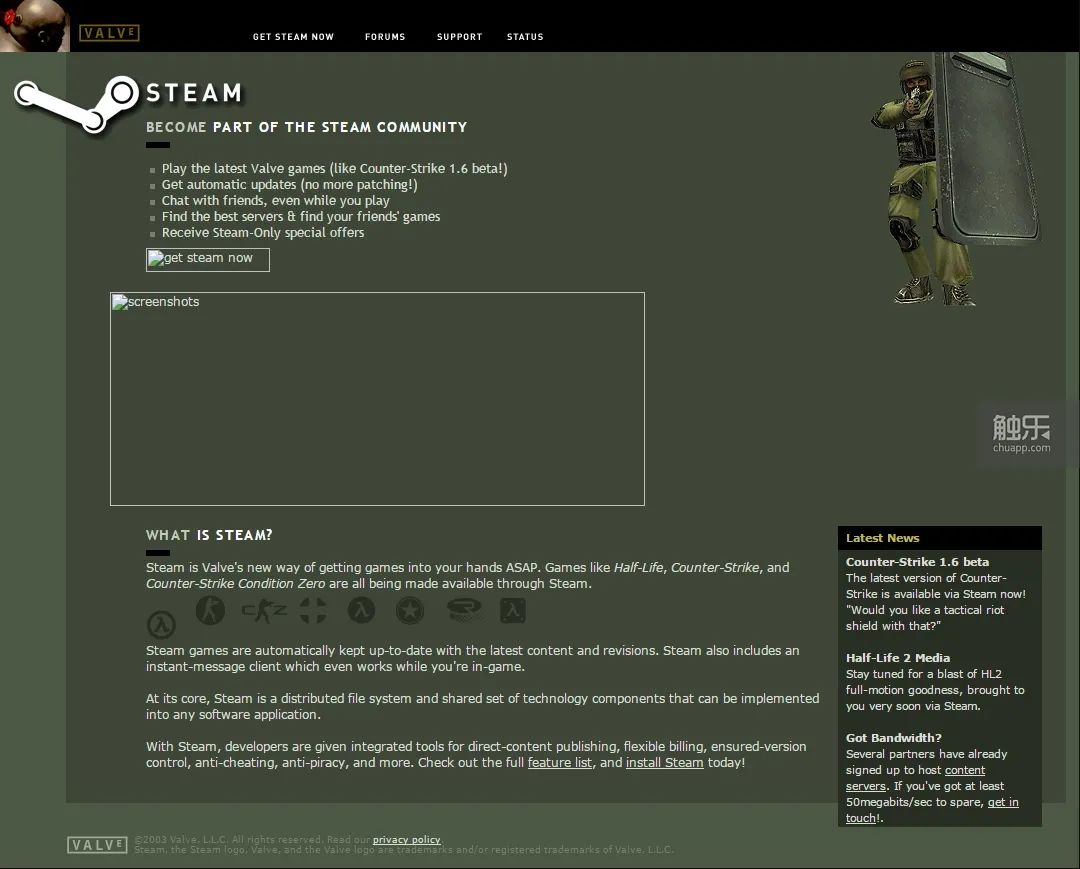Follow the 'feature list' link
Viewport: 1080px width, 869px height.
[559, 763]
